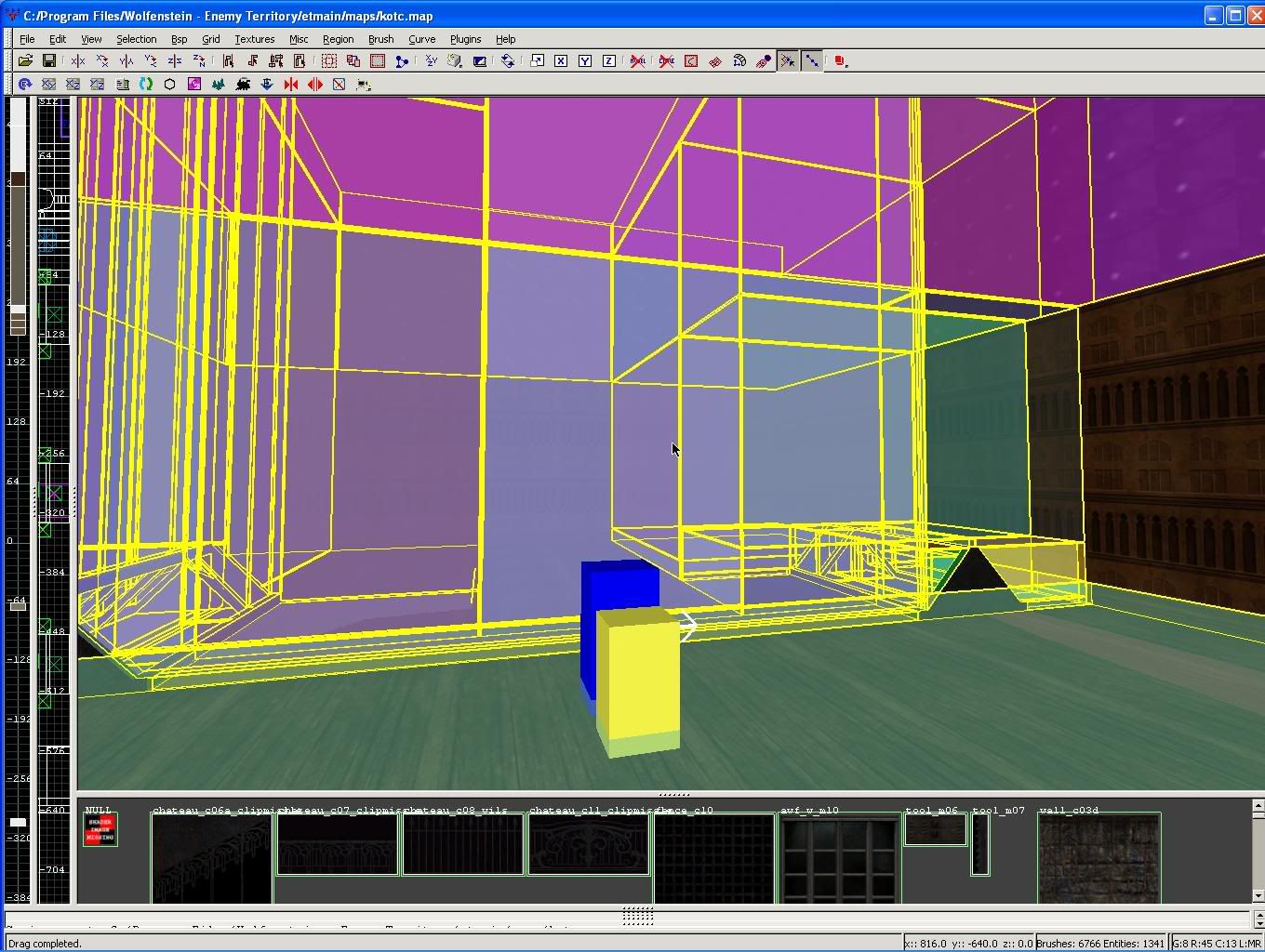This screenshot has height=952, width=1265.
Task: Click the Select complete tall icon
Action: [x=228, y=60]
